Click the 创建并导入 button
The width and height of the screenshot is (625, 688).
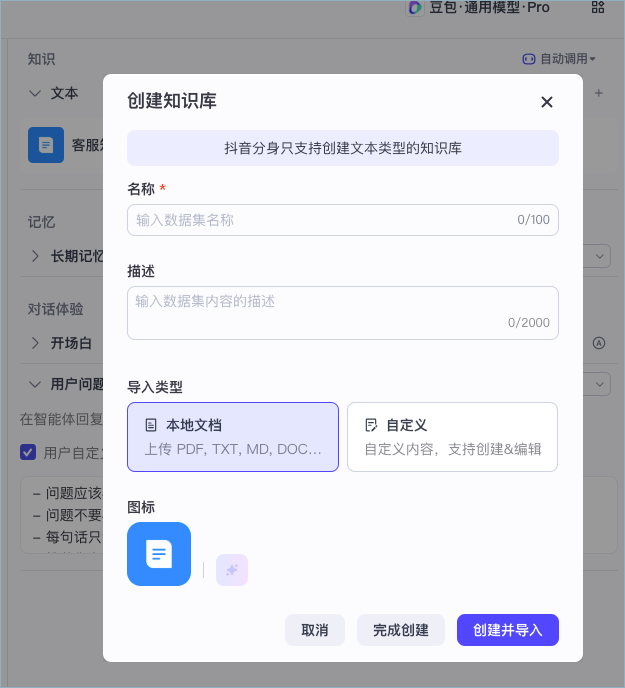point(508,630)
